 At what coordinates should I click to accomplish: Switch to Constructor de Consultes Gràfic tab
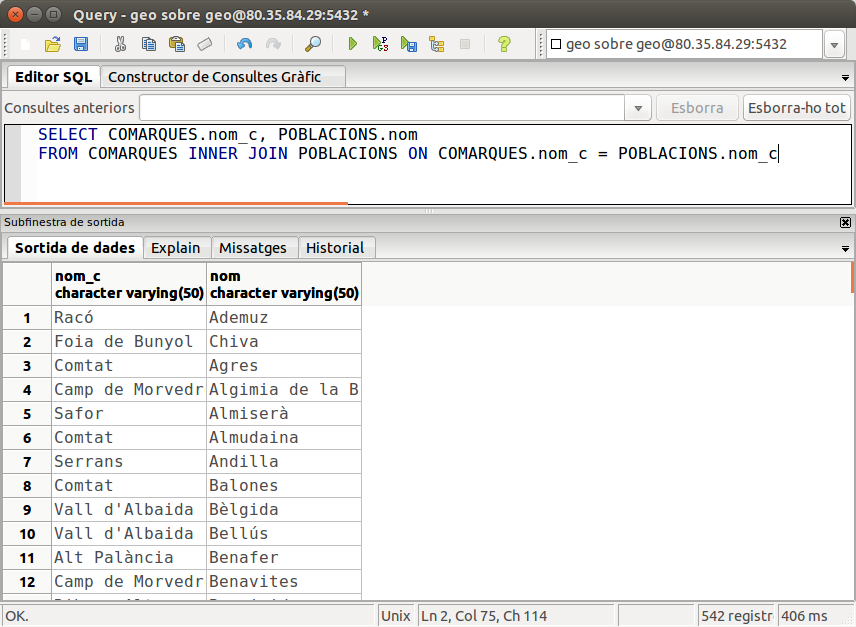click(215, 77)
